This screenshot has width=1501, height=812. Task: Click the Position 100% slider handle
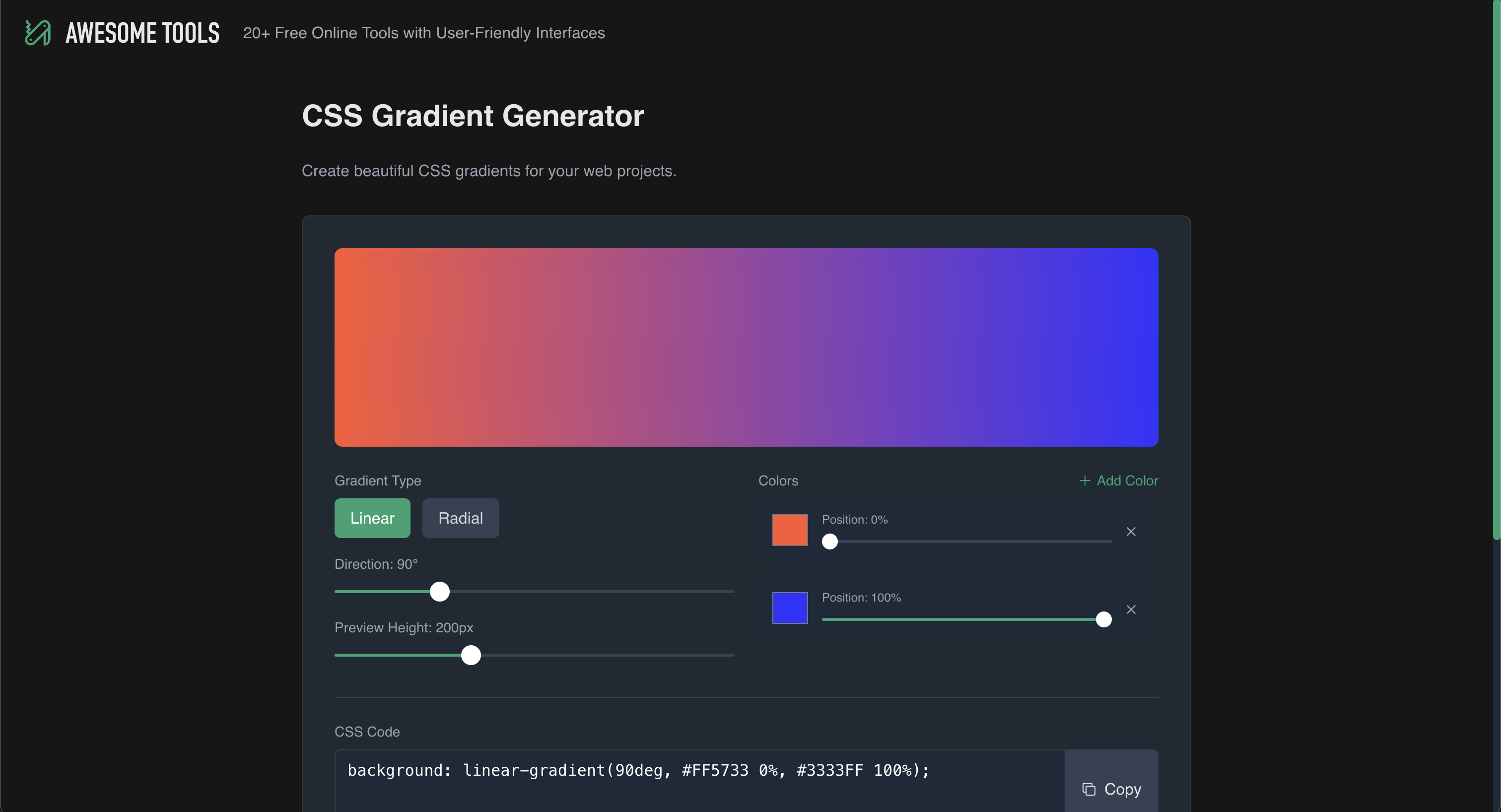[x=1103, y=619]
